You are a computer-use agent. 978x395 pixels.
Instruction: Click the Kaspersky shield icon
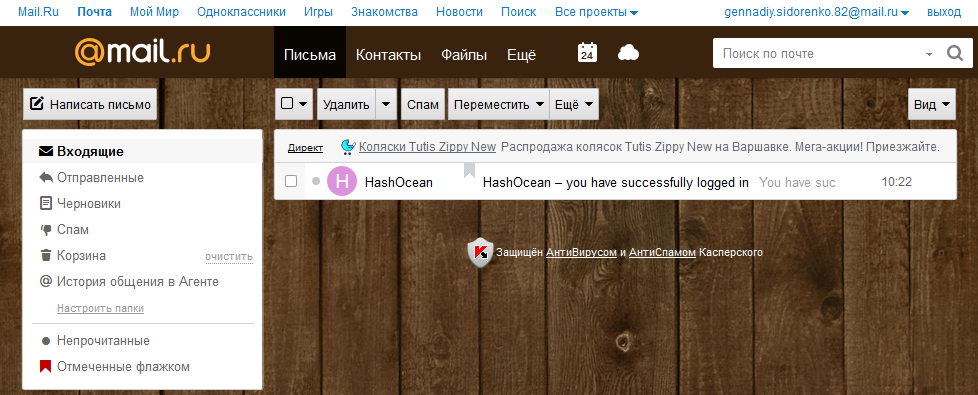point(480,253)
